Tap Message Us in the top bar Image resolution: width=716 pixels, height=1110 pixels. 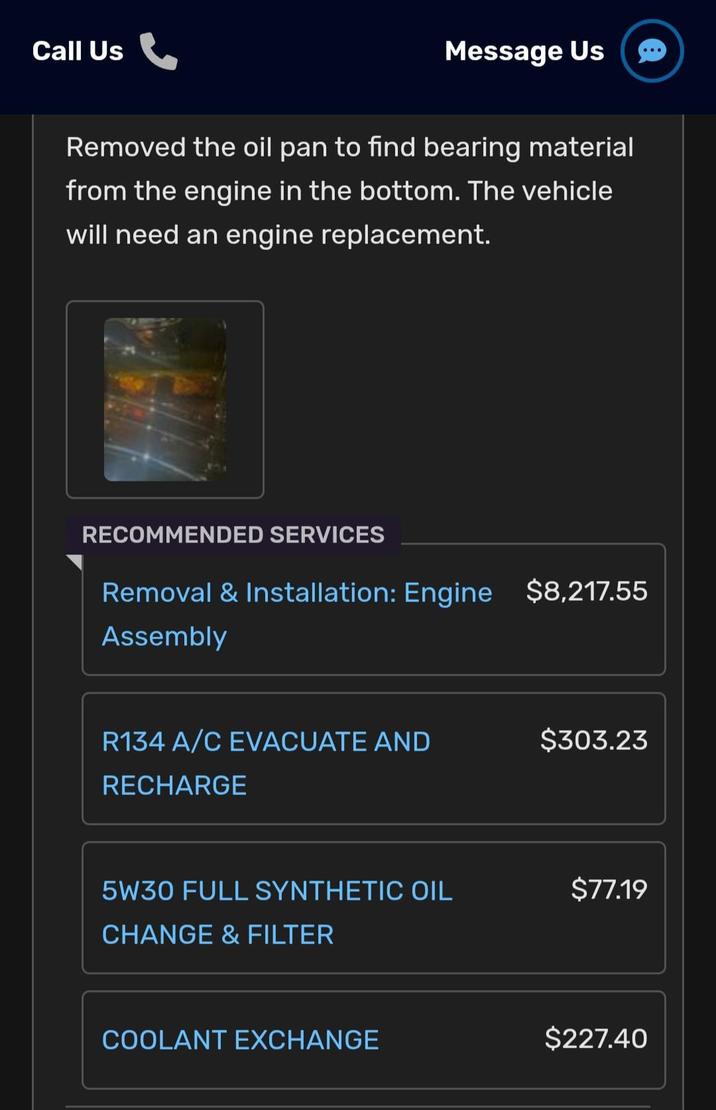point(524,51)
